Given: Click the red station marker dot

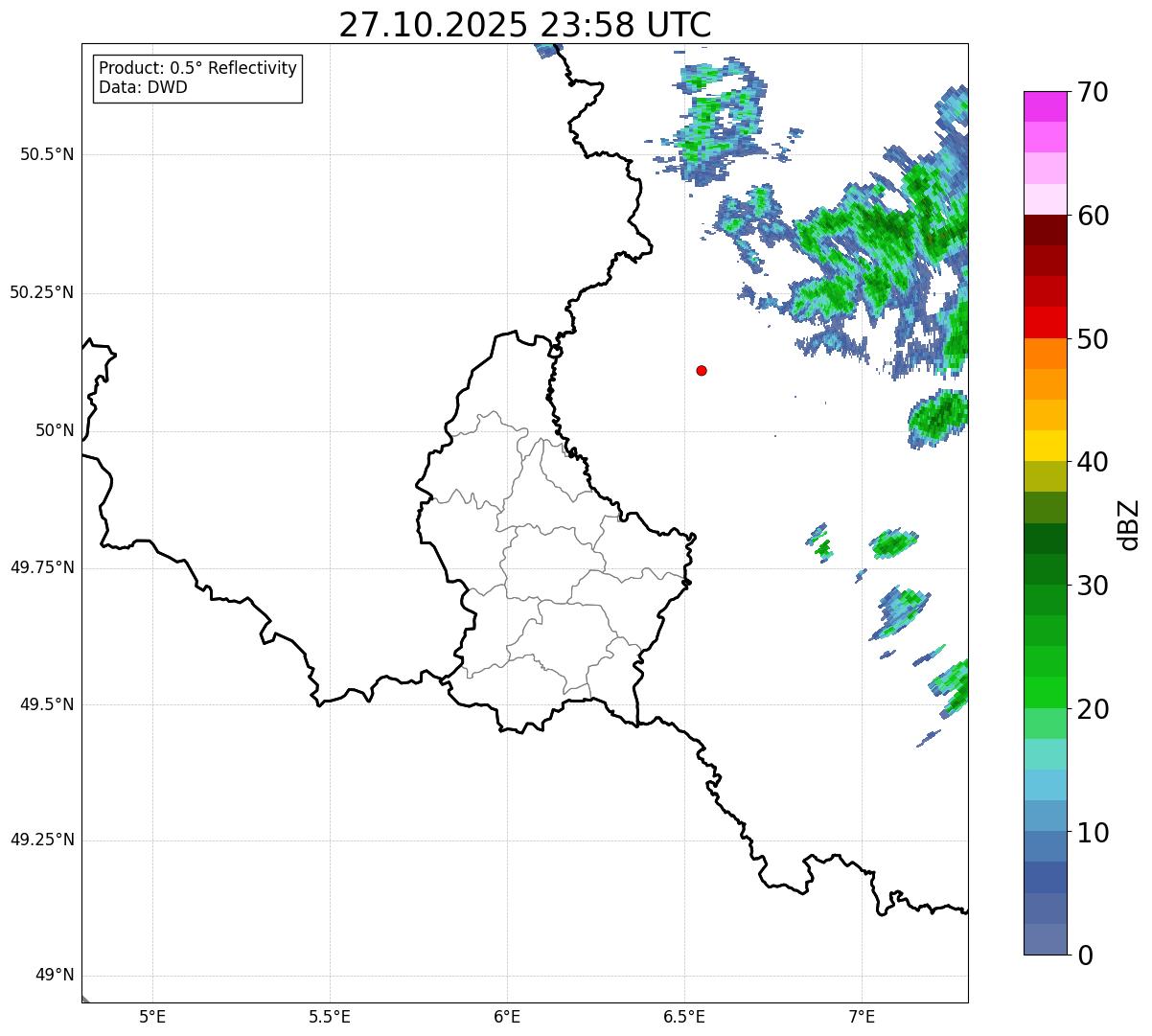Looking at the screenshot, I should 702,370.
